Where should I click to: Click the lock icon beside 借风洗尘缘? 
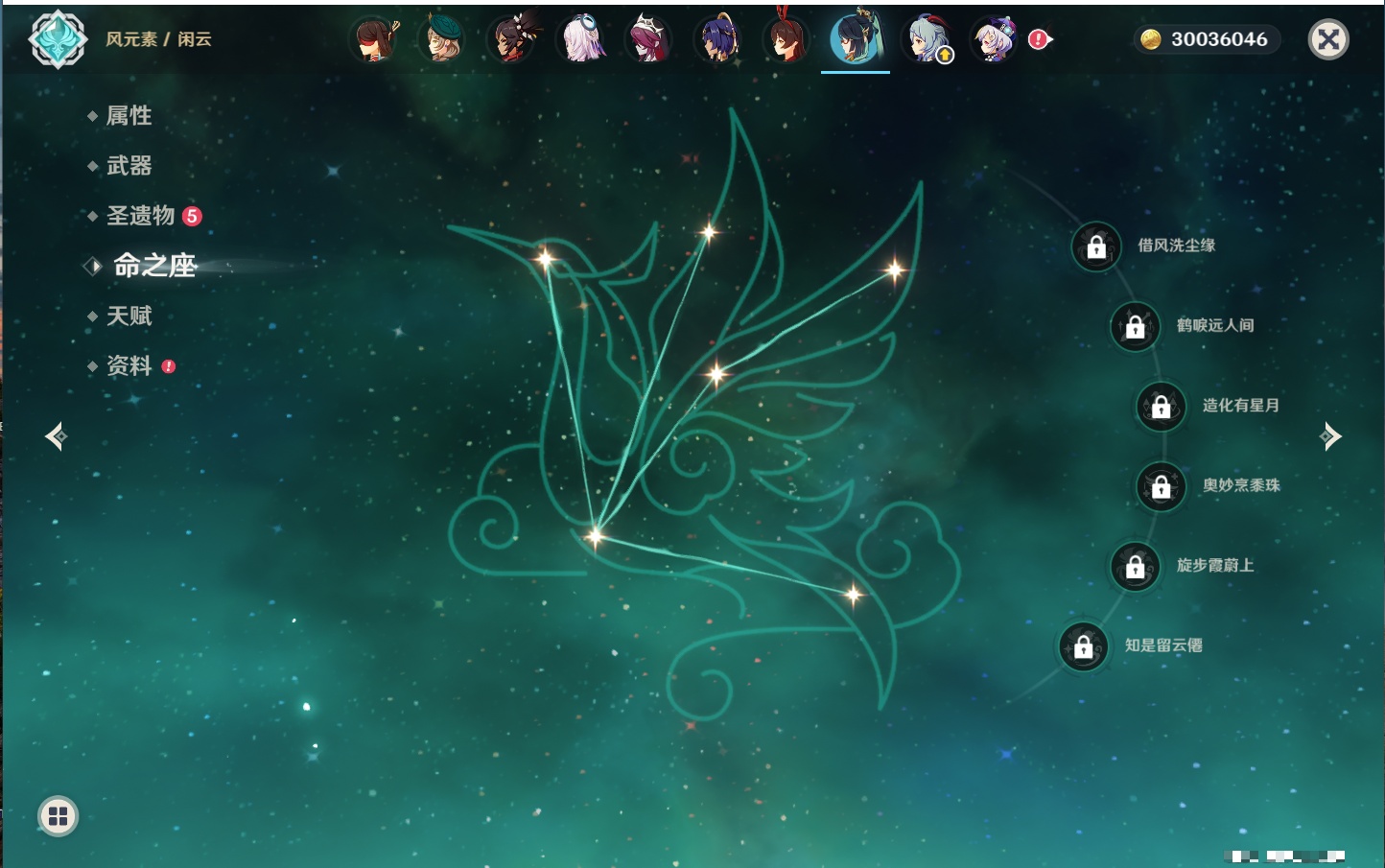point(1096,246)
